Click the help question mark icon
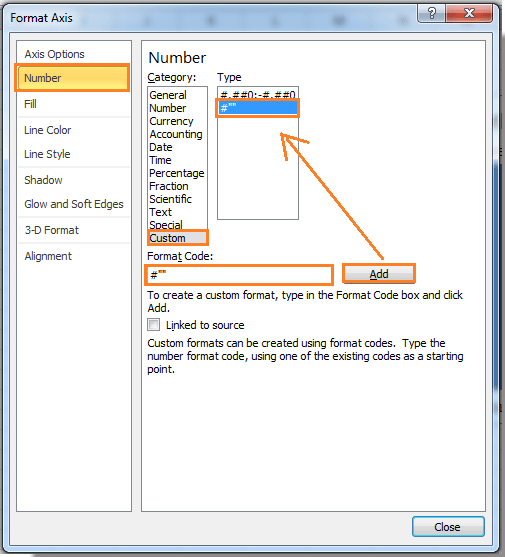 coord(431,13)
